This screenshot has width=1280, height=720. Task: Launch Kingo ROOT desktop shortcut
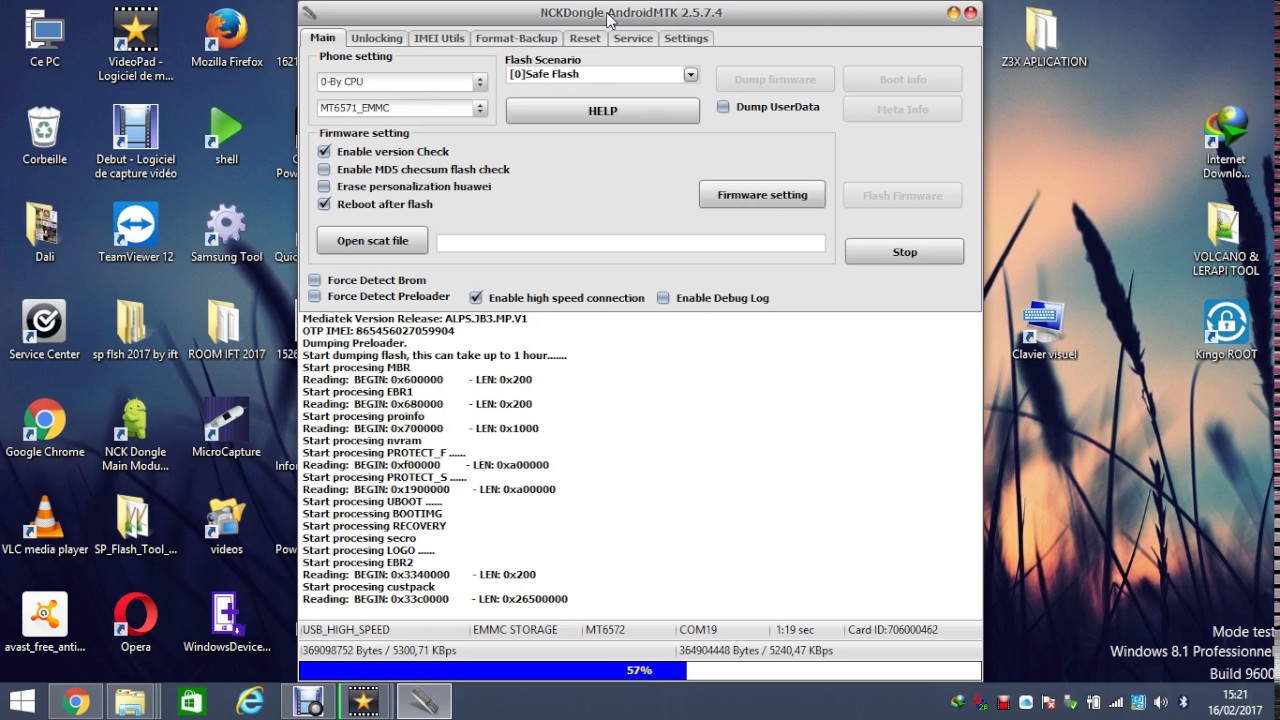pyautogui.click(x=1226, y=330)
